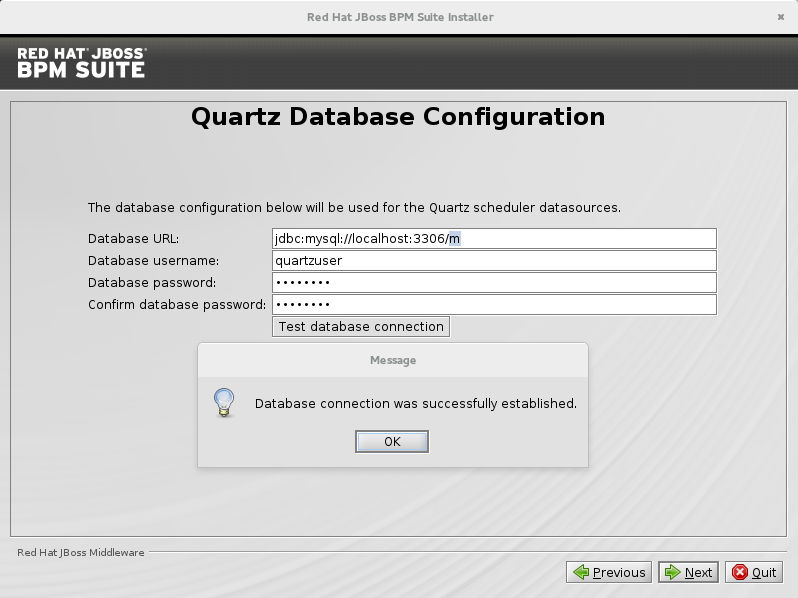This screenshot has width=798, height=598.
Task: Click the Red Hat JBoss BPM Suite logo
Action: point(81,63)
